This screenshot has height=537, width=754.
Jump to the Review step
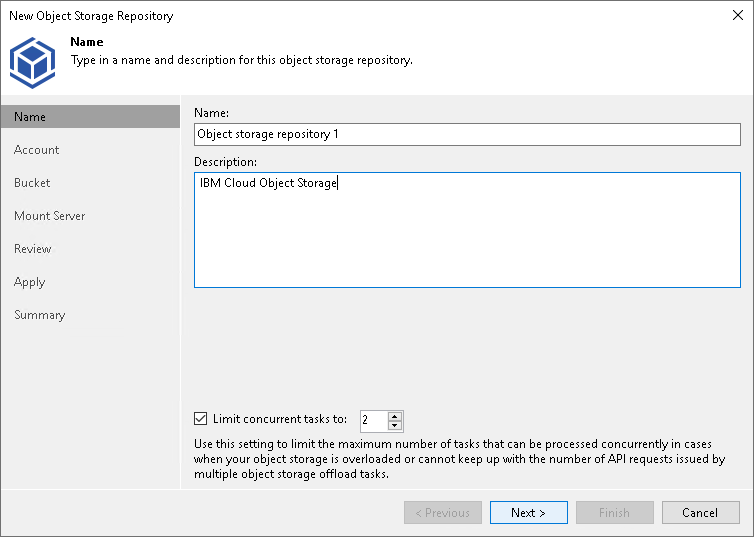coord(33,249)
